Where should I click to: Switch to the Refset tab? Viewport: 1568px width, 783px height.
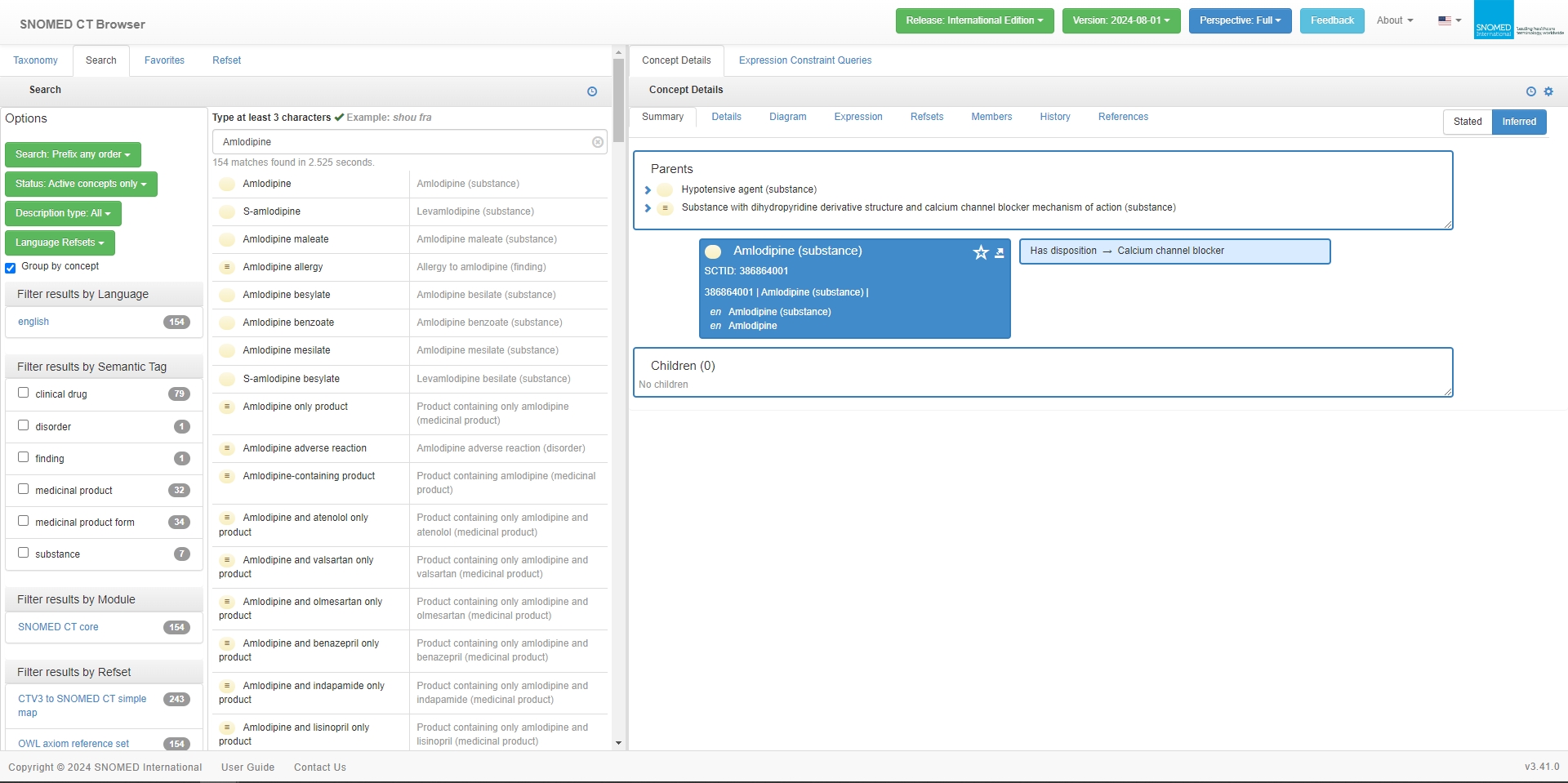[226, 60]
